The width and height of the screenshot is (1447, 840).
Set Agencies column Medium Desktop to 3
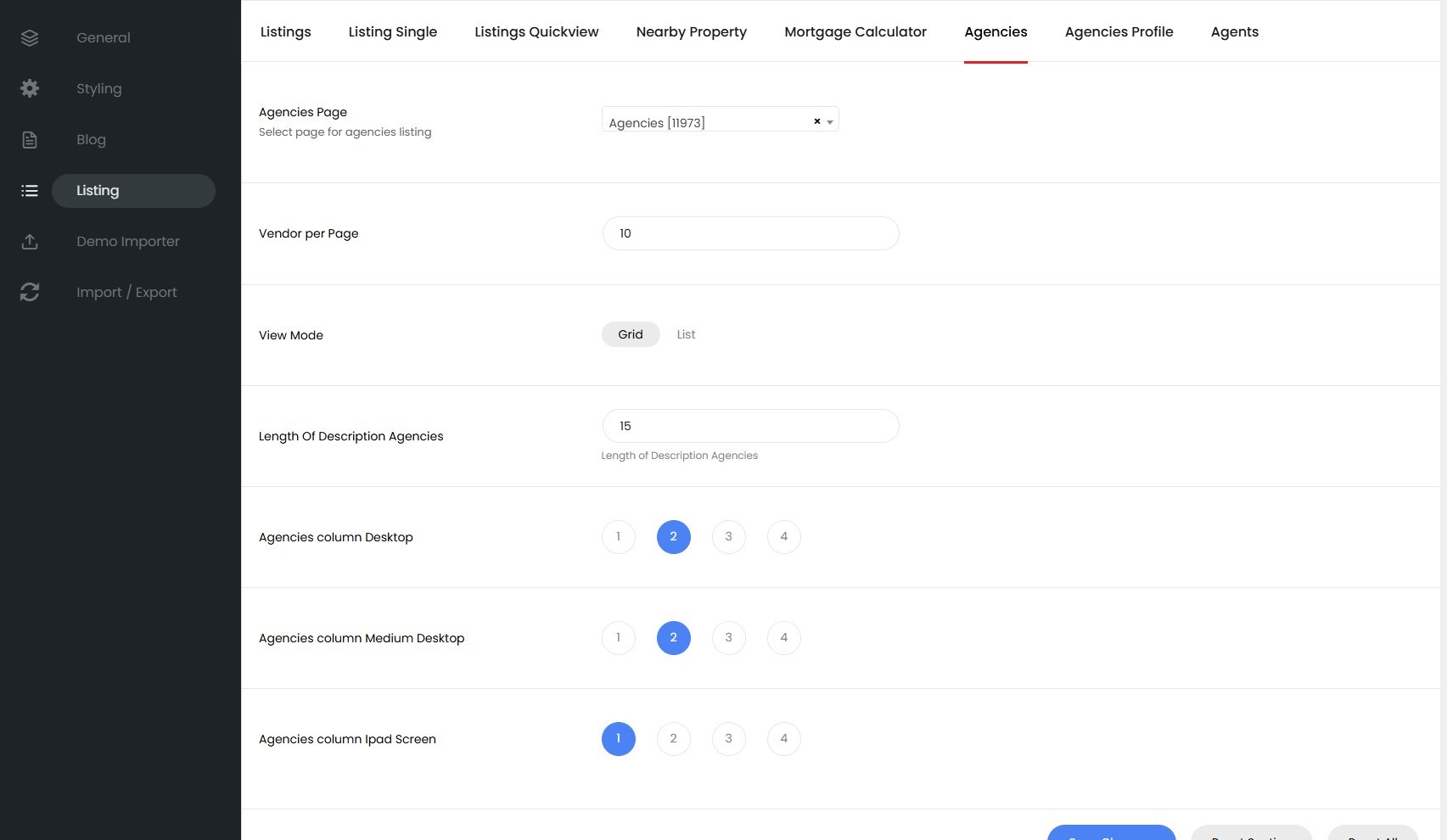tap(729, 638)
